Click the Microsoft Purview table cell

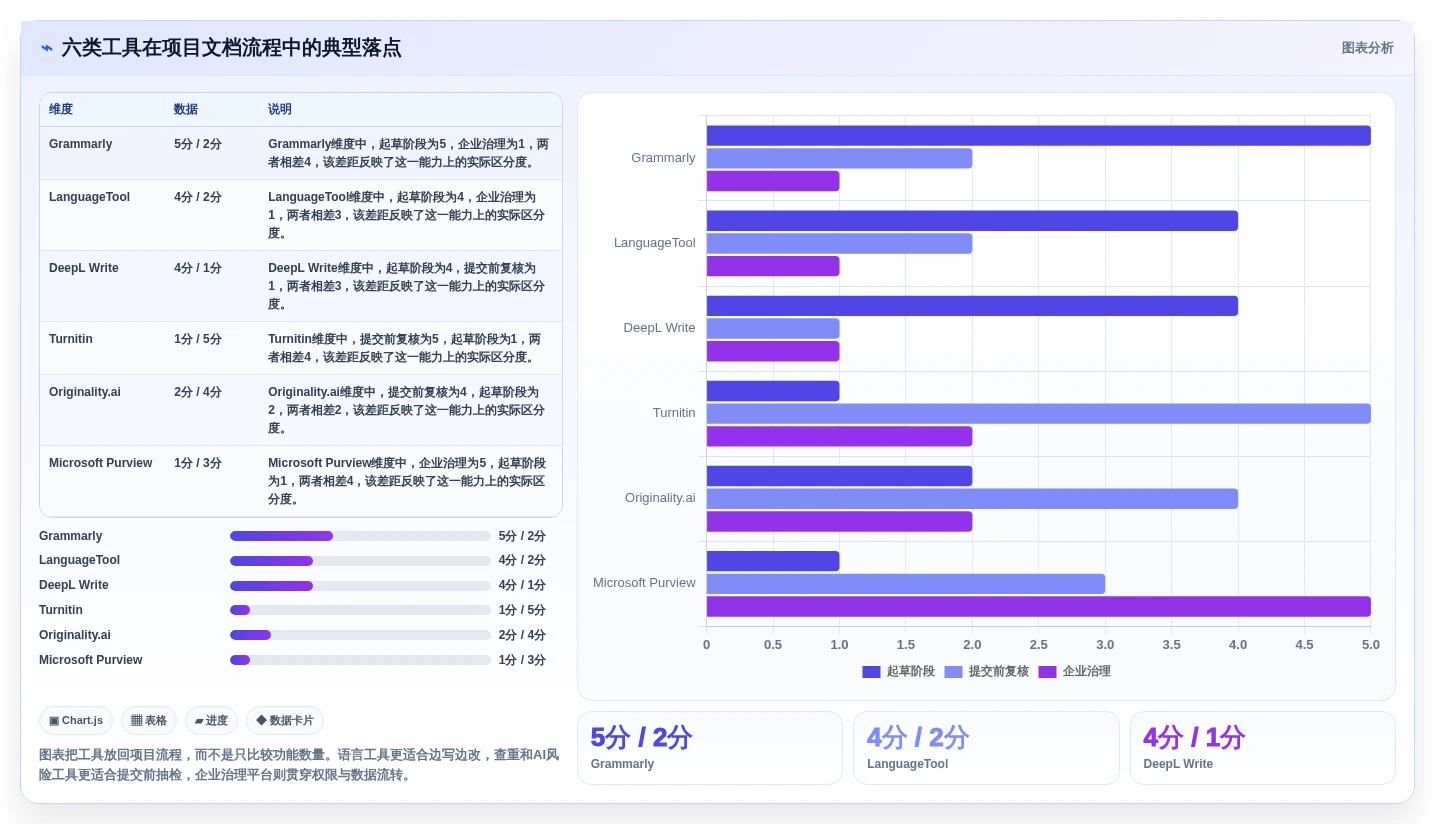[101, 463]
